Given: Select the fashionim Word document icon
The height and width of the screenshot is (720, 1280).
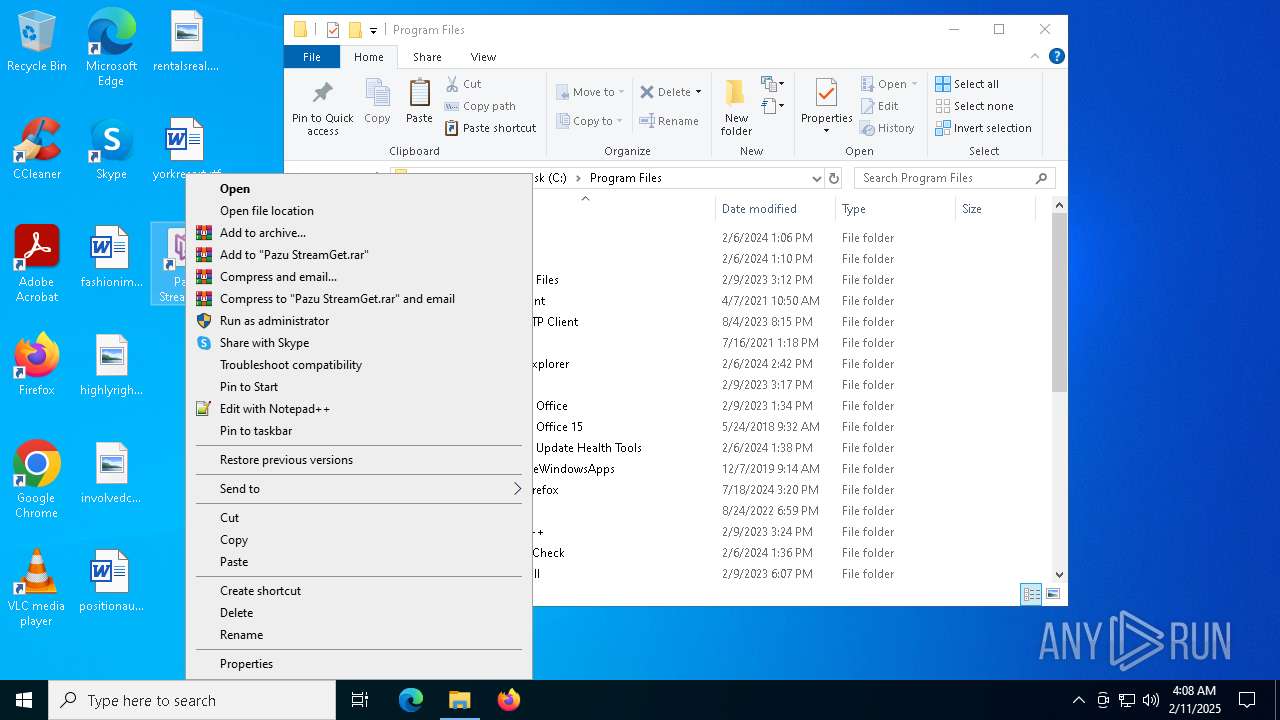Looking at the screenshot, I should pyautogui.click(x=111, y=256).
